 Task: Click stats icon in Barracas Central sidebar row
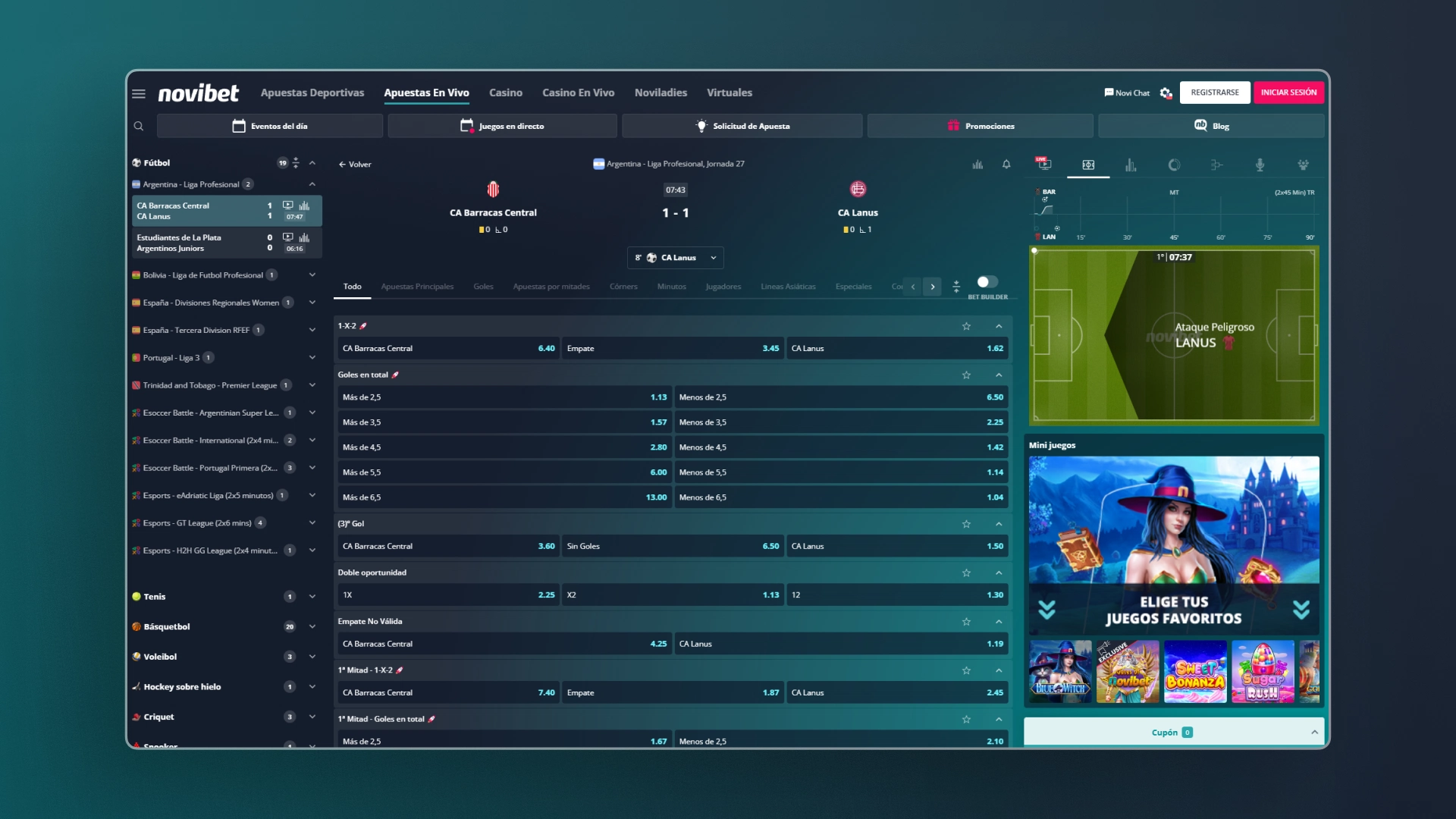point(304,206)
